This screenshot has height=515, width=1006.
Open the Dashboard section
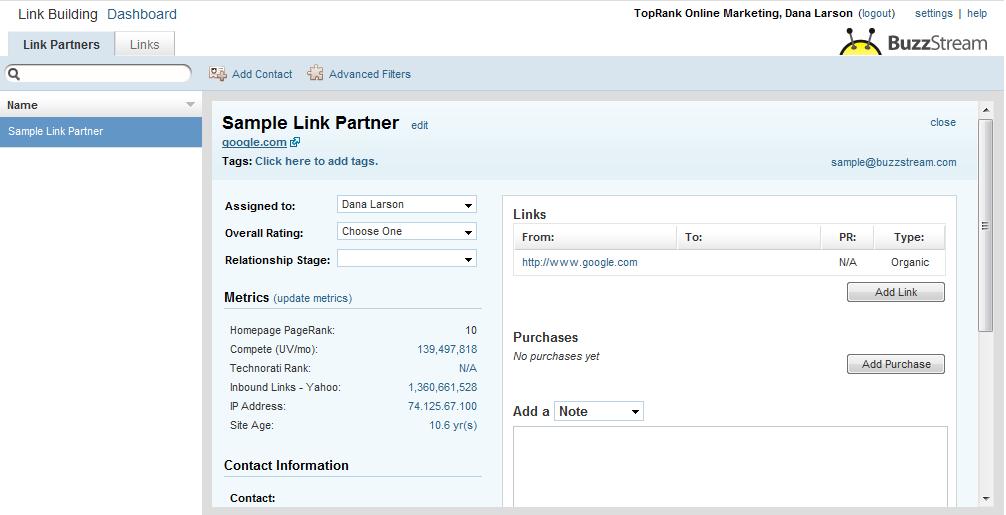[142, 14]
